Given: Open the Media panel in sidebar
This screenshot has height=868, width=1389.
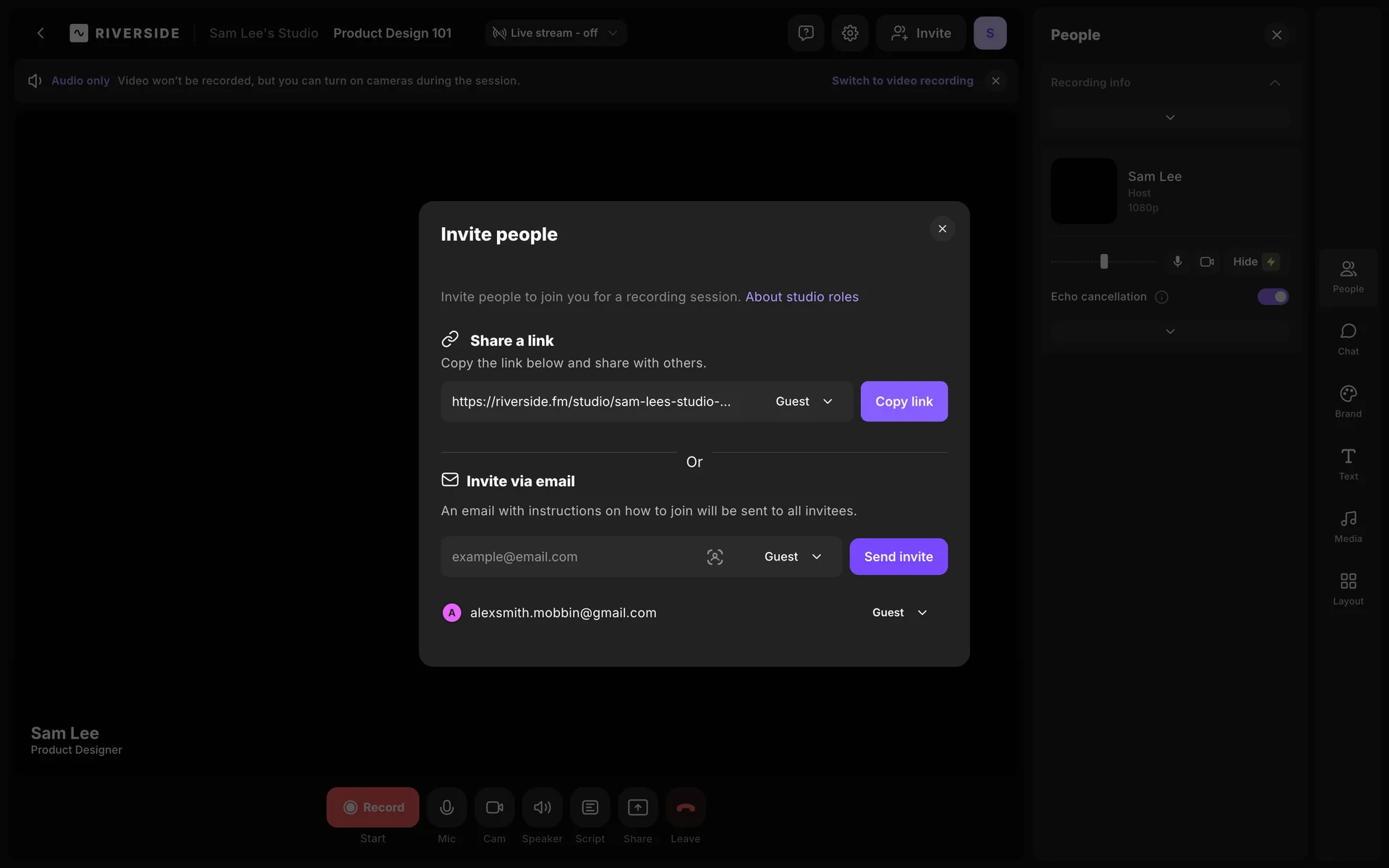Looking at the screenshot, I should (1348, 527).
